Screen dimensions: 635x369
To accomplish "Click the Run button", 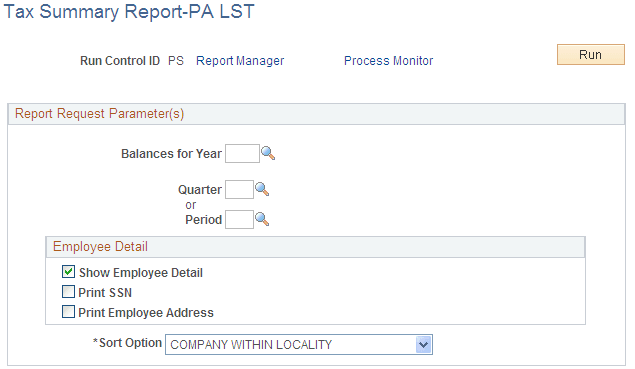I will (x=591, y=55).
